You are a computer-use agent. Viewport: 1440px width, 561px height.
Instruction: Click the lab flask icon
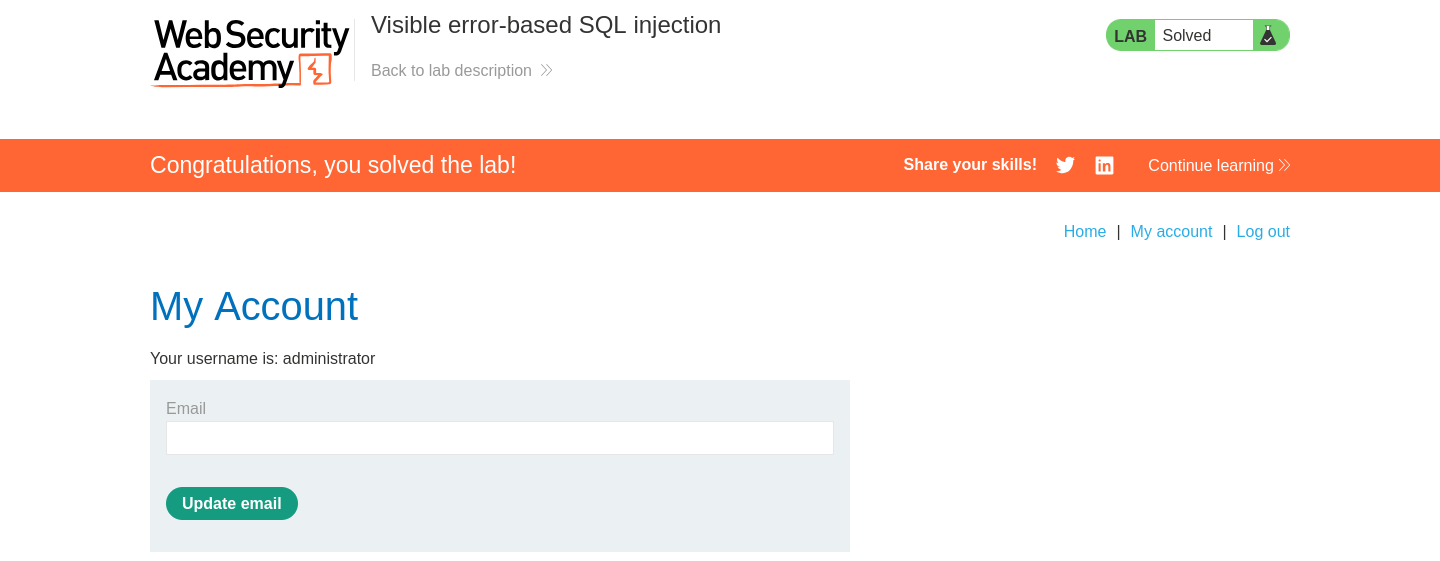(x=1268, y=35)
